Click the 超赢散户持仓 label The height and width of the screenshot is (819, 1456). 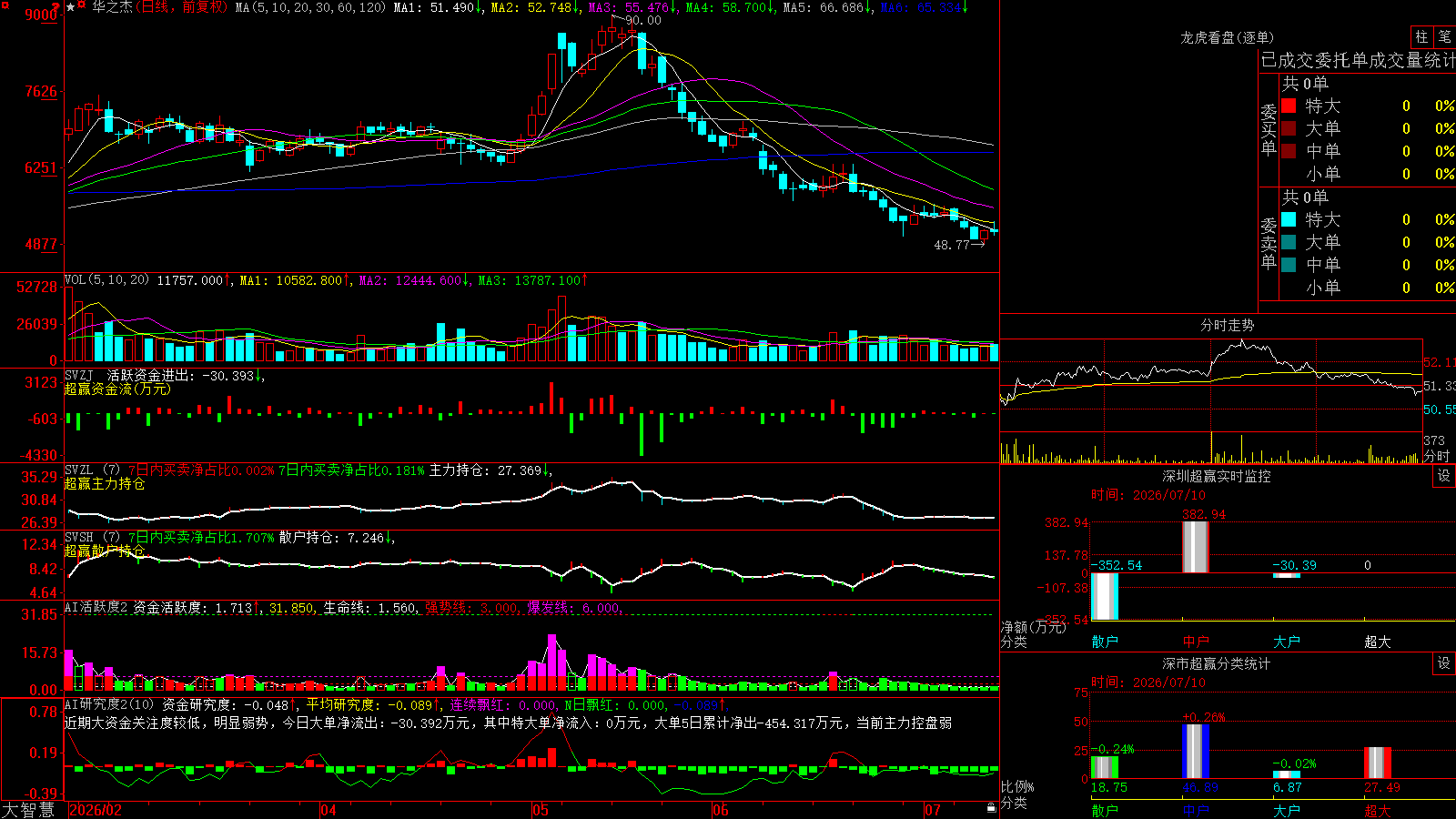click(x=105, y=551)
